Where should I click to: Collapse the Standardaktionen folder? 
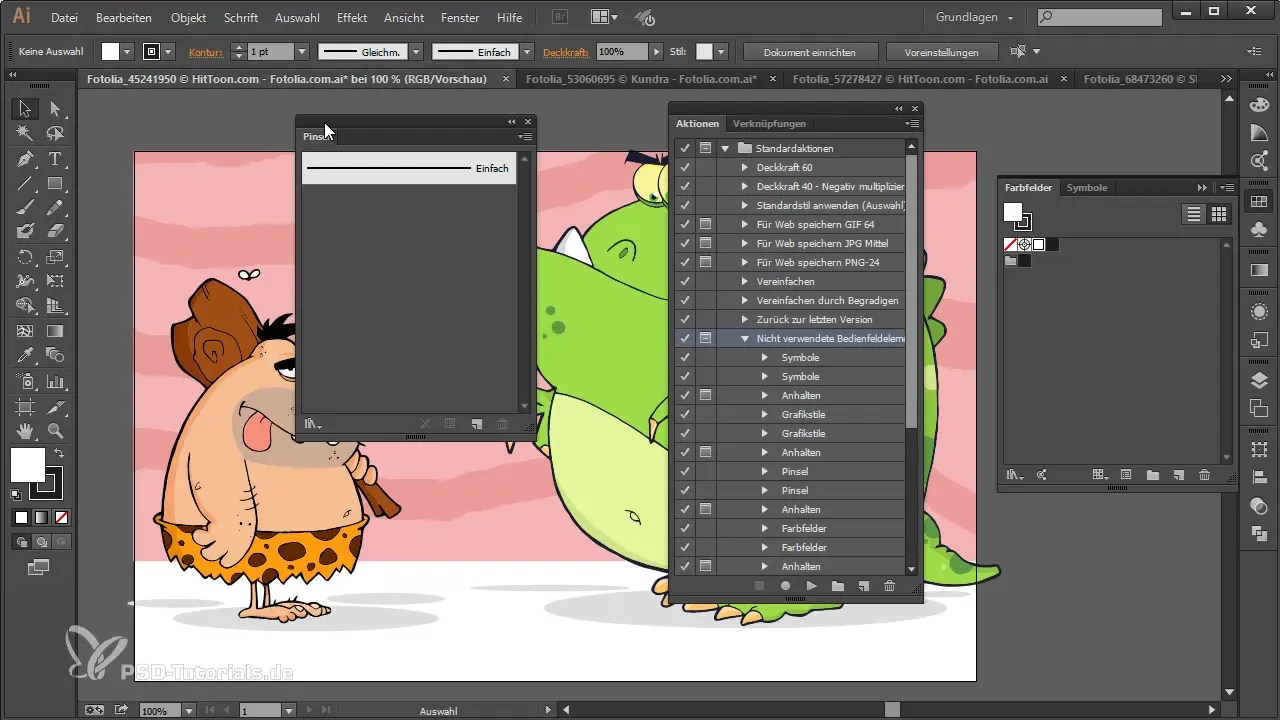pyautogui.click(x=725, y=148)
